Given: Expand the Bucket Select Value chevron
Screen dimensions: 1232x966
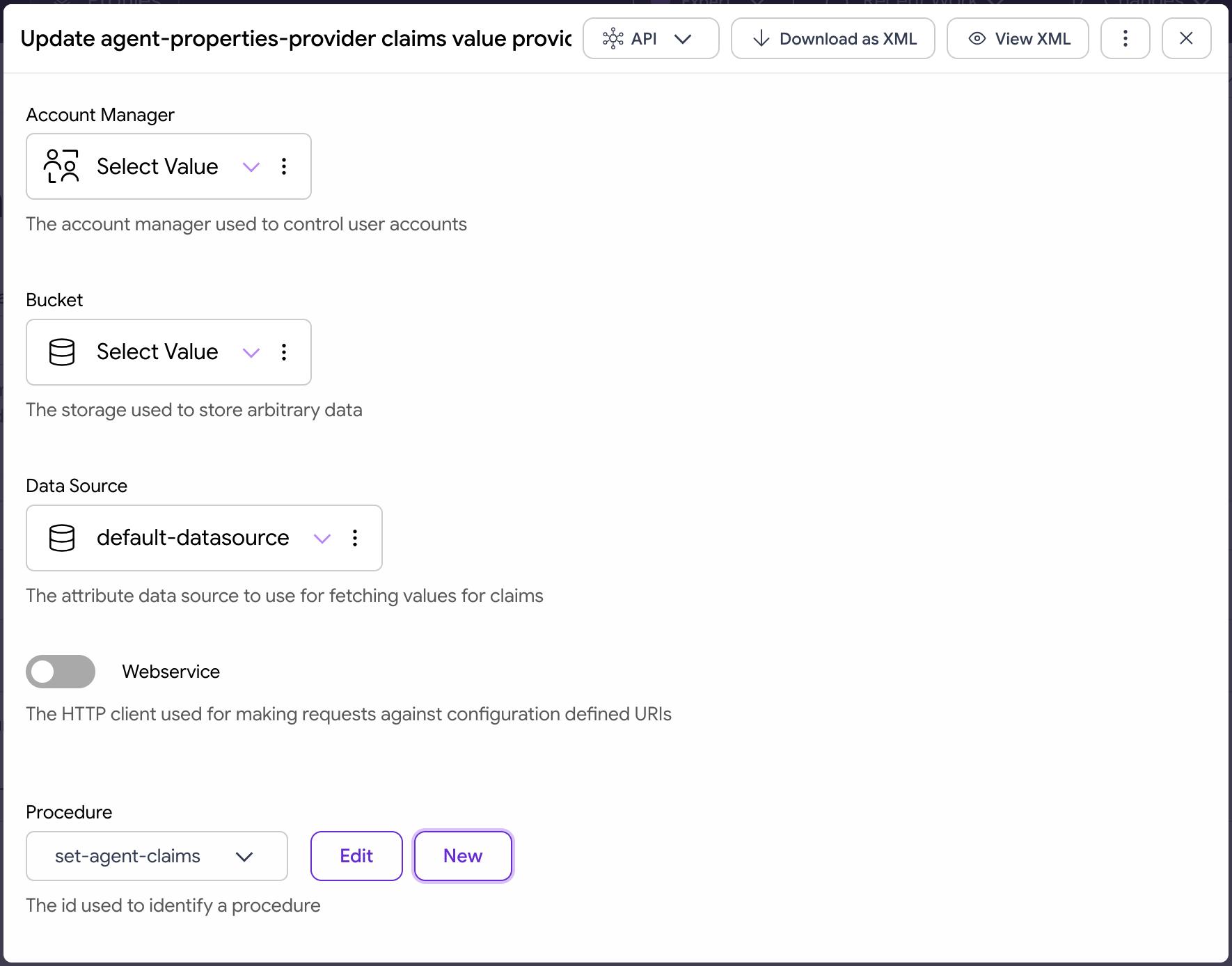Looking at the screenshot, I should (251, 352).
